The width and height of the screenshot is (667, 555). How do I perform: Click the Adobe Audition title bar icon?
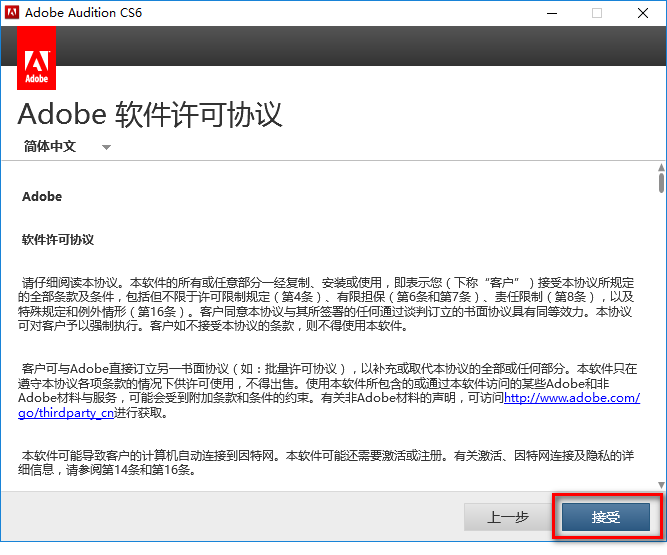11,13
